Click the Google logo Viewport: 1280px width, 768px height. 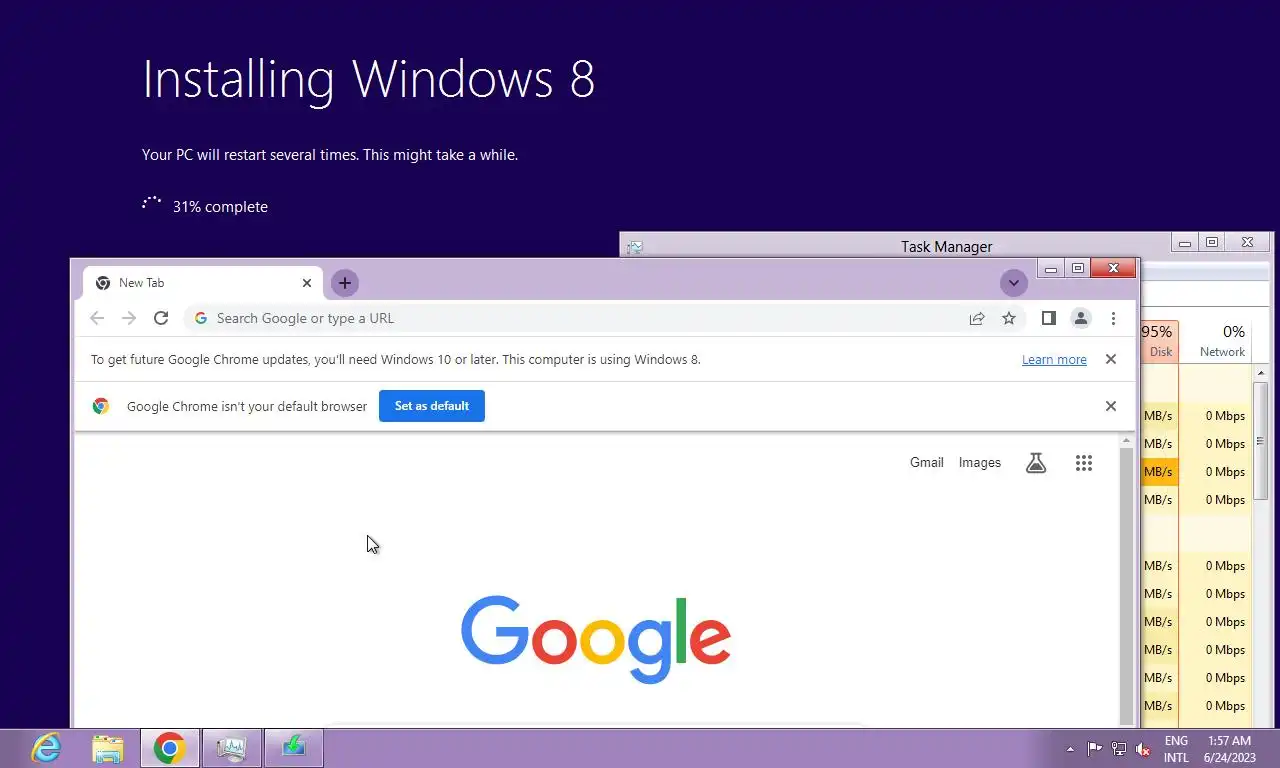pos(596,639)
